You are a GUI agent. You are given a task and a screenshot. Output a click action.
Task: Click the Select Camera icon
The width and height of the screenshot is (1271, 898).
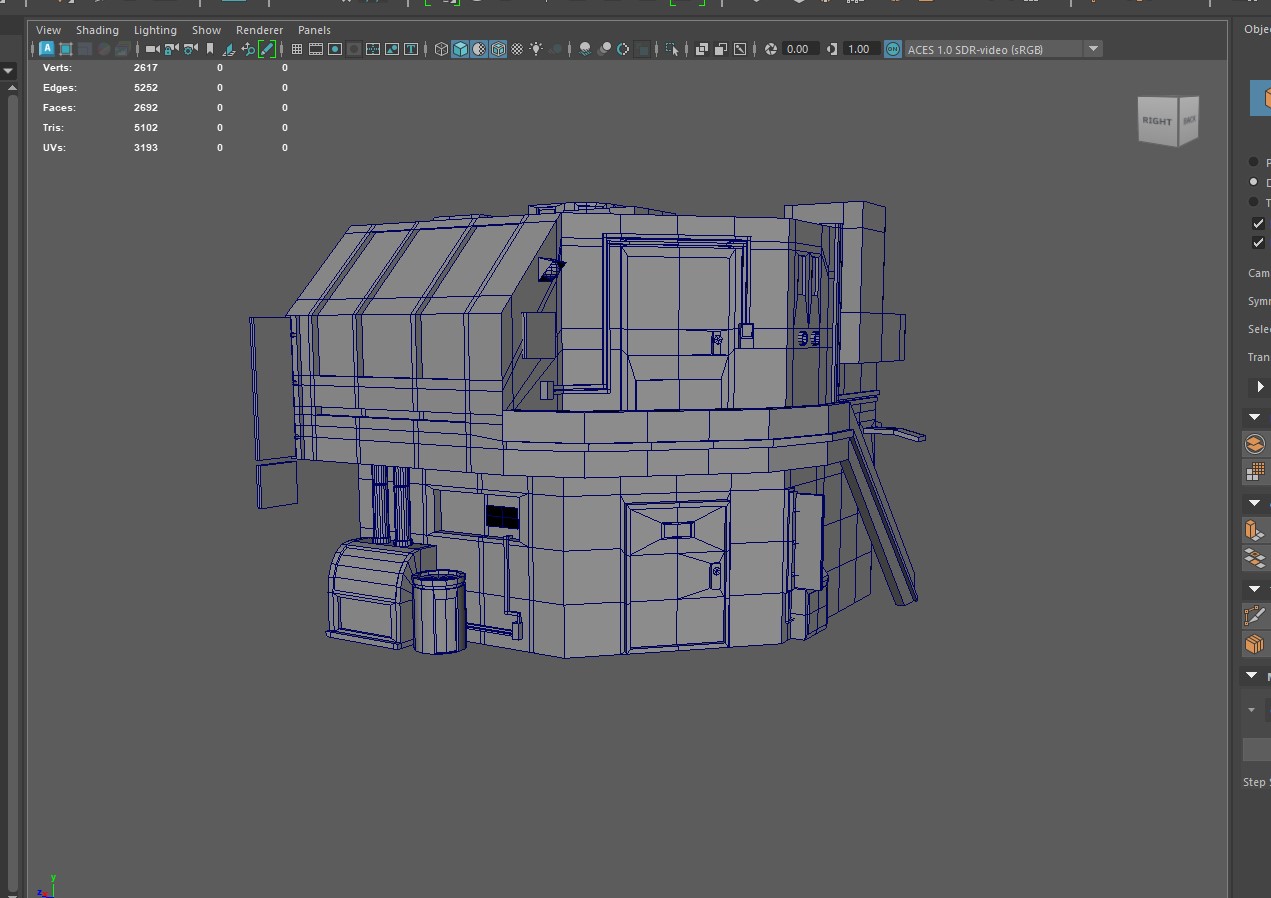(152, 49)
